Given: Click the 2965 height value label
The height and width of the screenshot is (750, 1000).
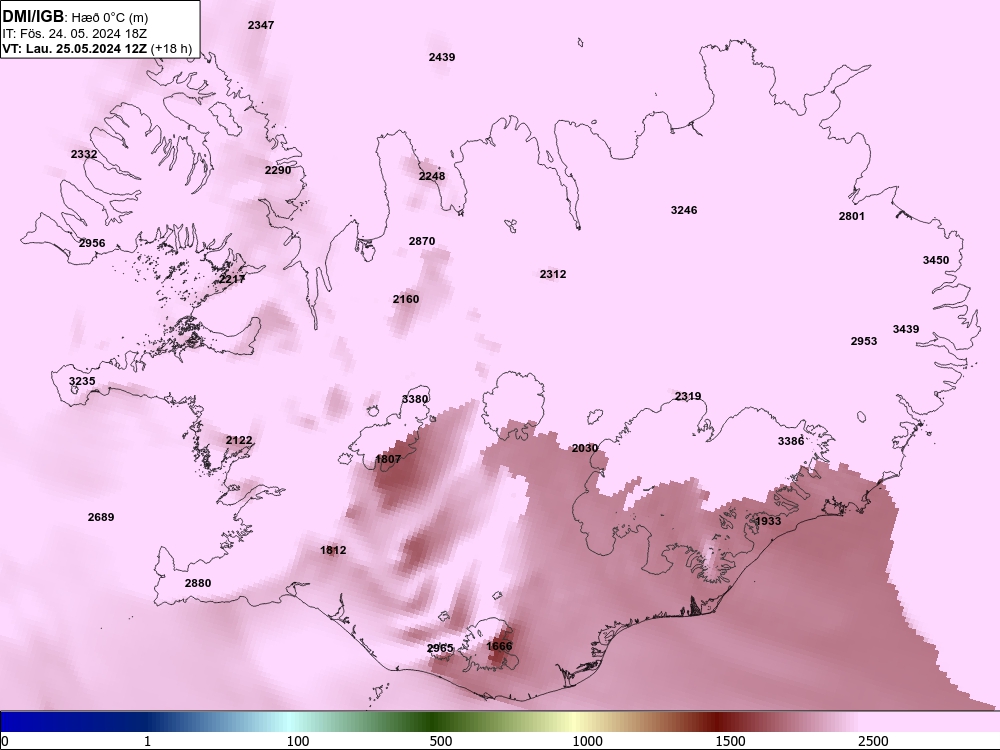Looking at the screenshot, I should [440, 648].
